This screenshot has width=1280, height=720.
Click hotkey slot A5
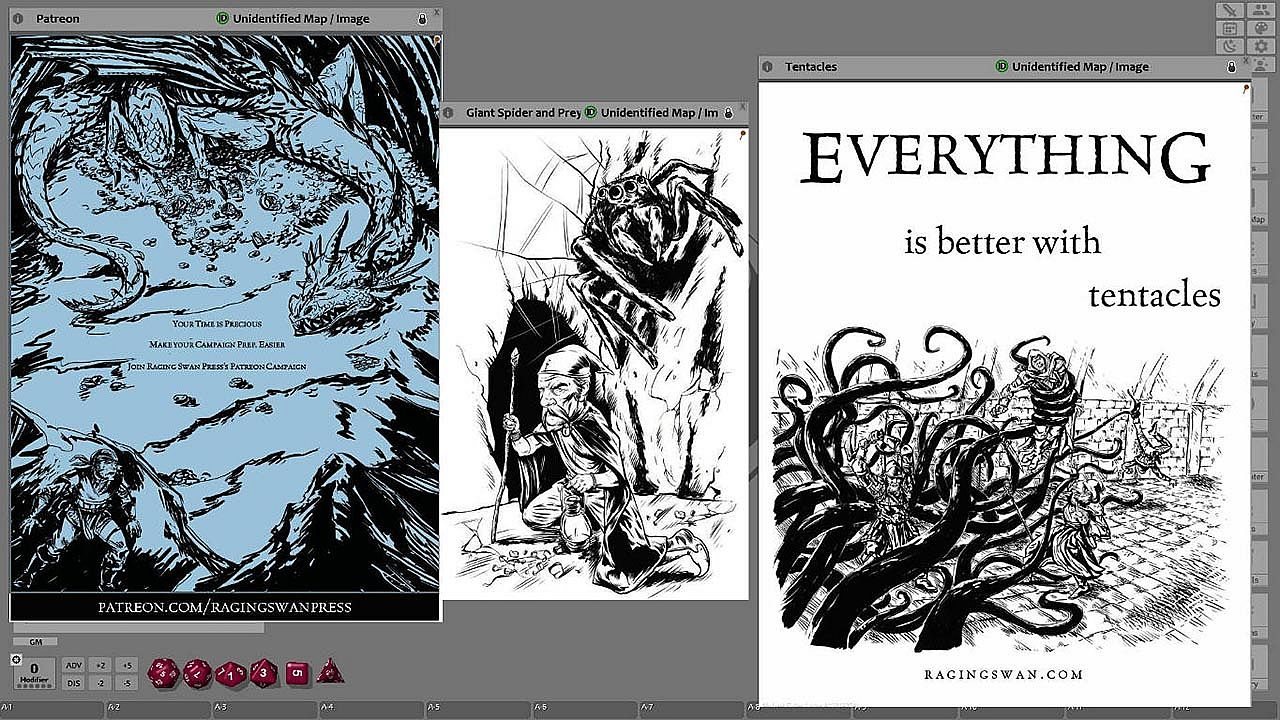point(479,709)
